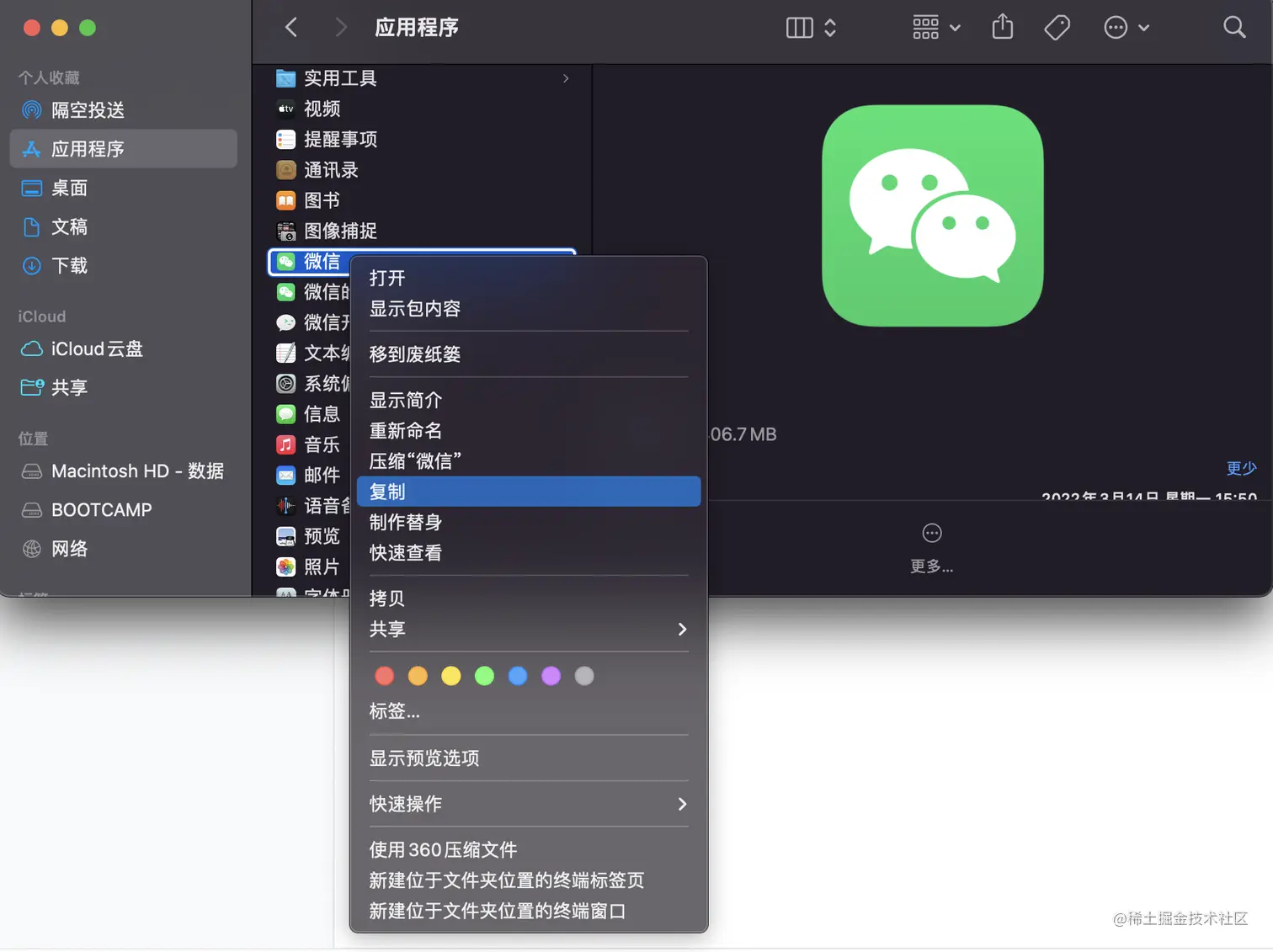Open 网络 in the sidebar
This screenshot has width=1273, height=952.
(123, 549)
